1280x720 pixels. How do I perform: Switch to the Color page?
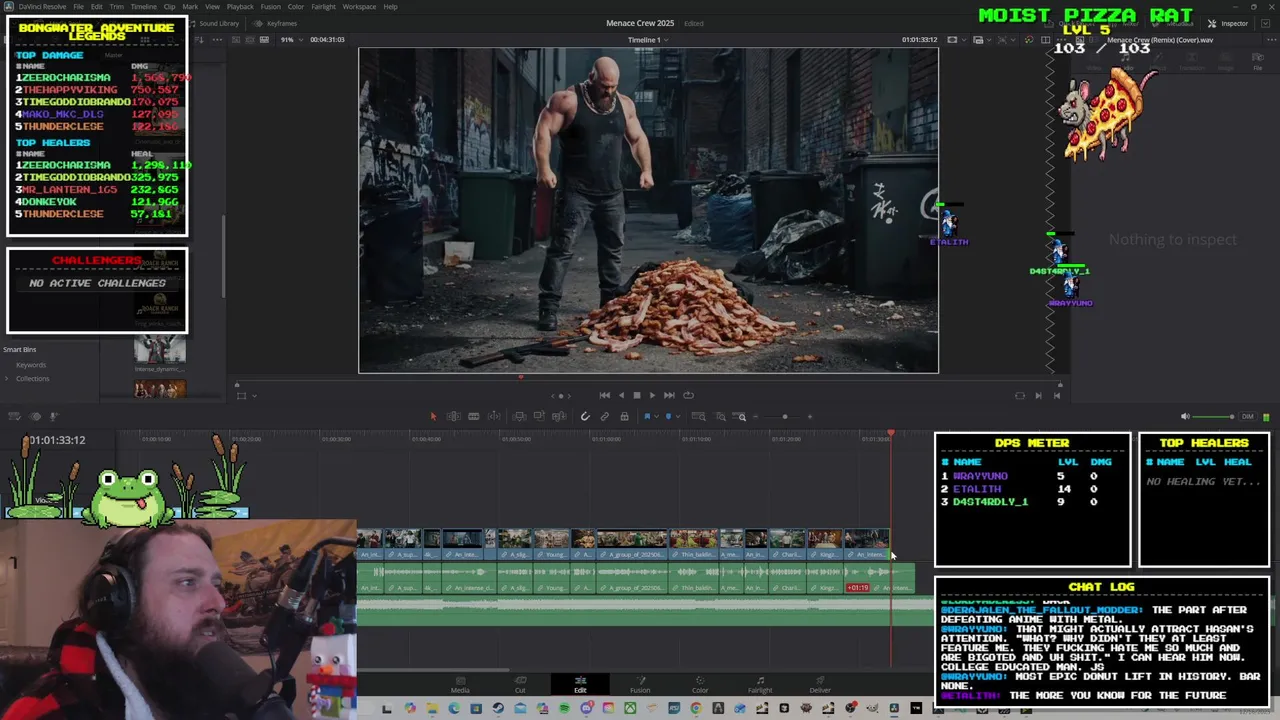[x=700, y=685]
